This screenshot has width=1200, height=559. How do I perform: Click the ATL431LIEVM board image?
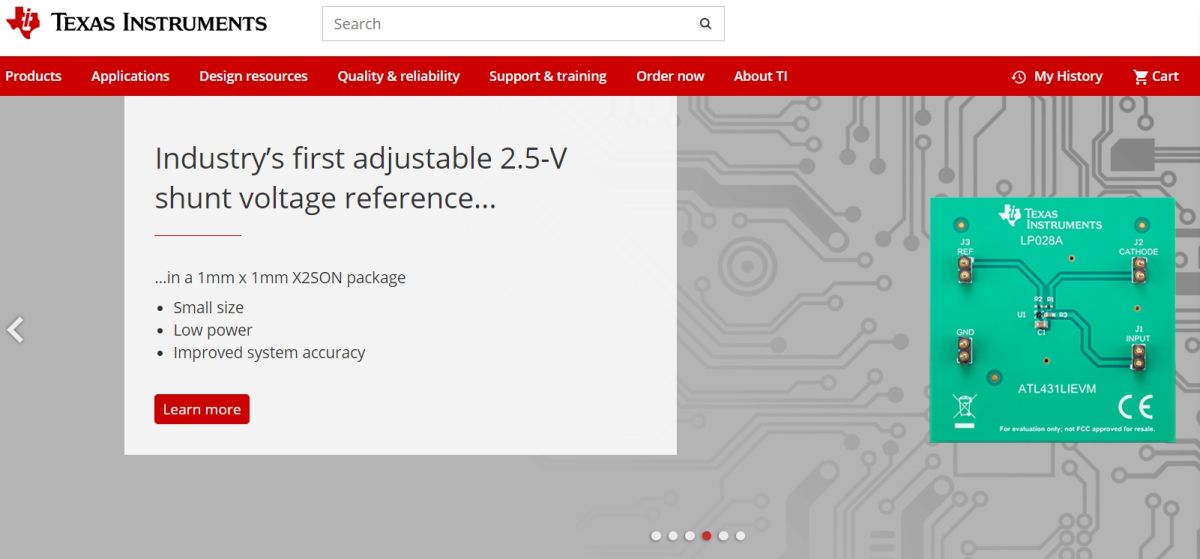pos(1053,319)
